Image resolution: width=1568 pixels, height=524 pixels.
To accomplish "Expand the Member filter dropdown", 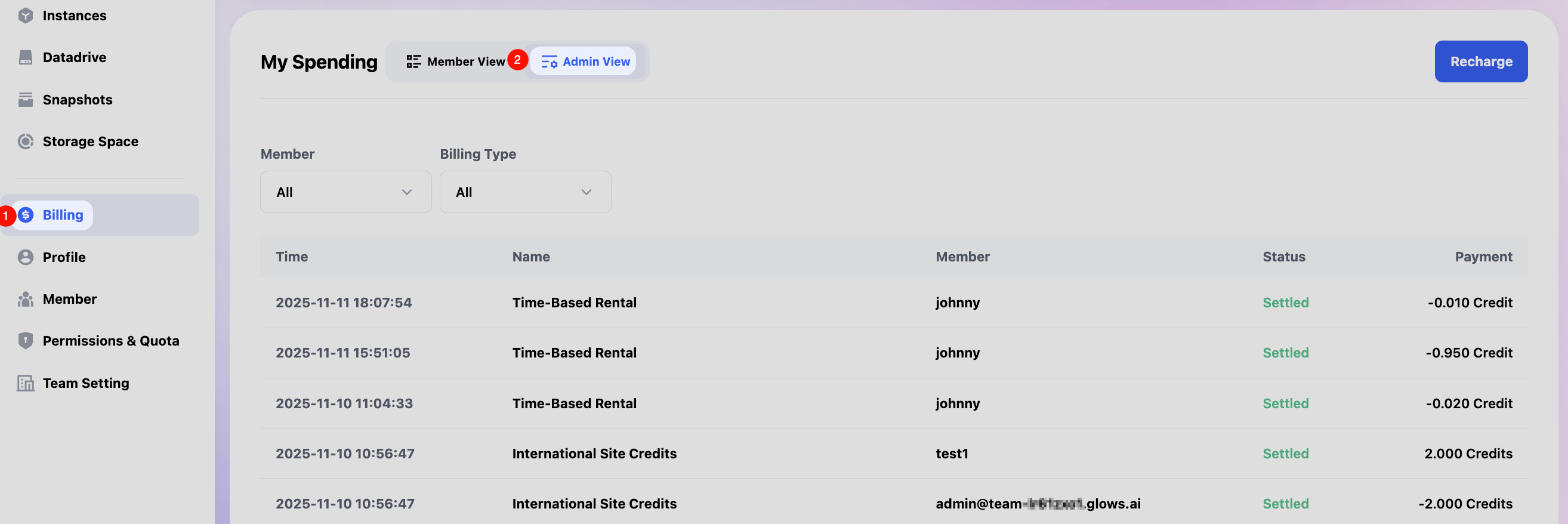I will tap(345, 192).
